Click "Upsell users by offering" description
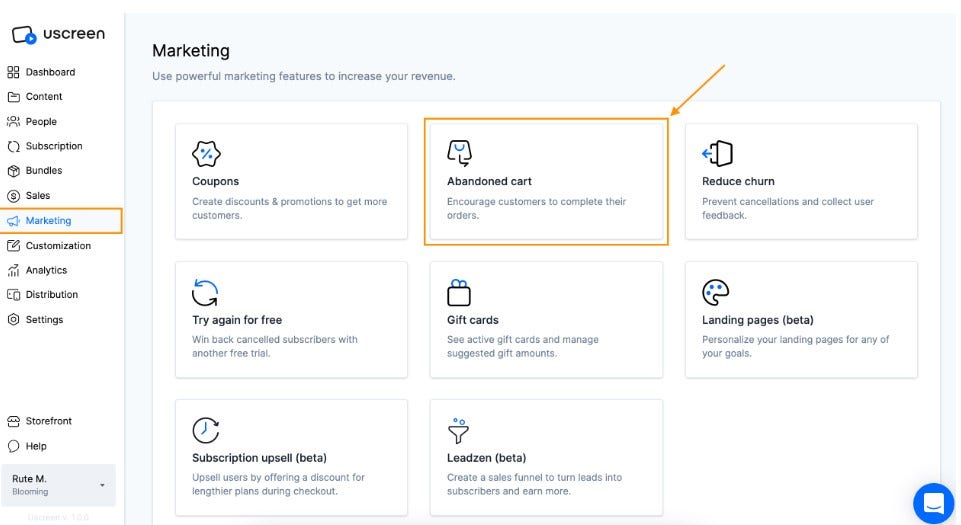 [278, 484]
